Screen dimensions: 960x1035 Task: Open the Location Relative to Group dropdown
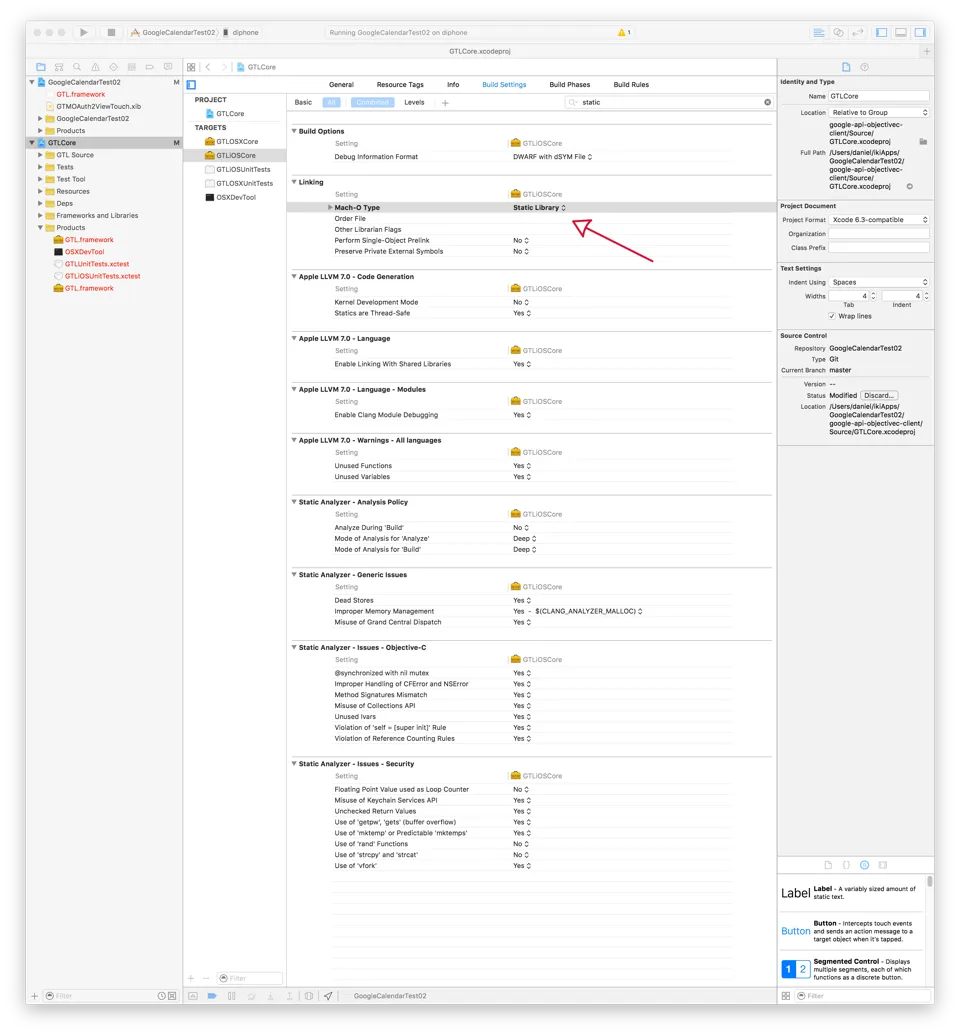(879, 112)
